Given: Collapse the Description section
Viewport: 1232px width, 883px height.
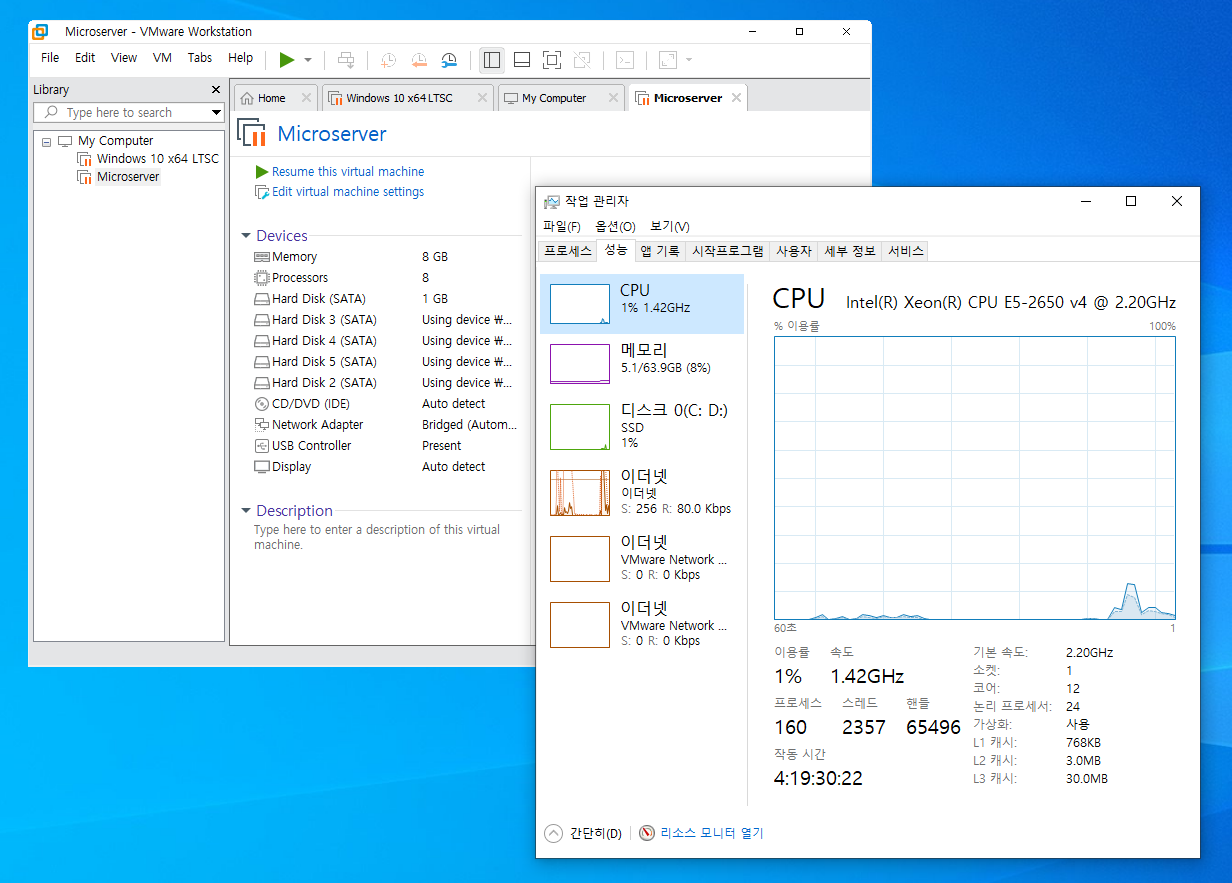Looking at the screenshot, I should [x=246, y=511].
